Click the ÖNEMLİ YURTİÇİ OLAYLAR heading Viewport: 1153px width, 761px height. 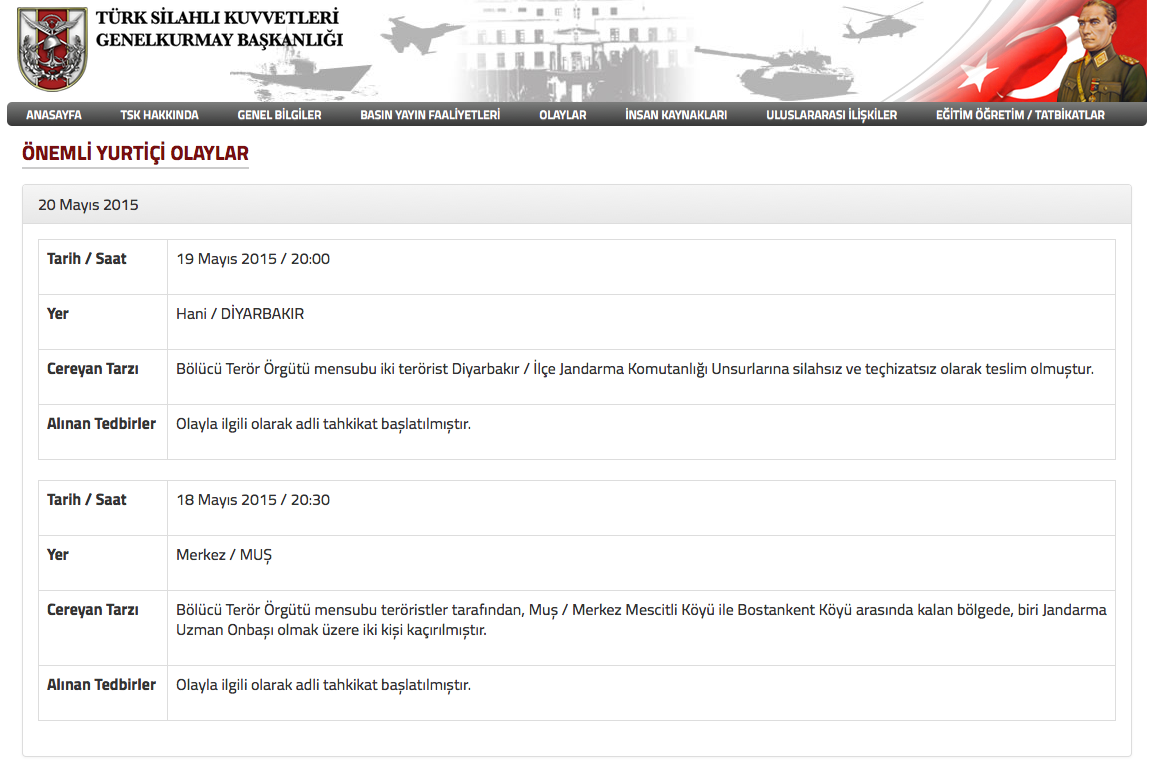[134, 154]
